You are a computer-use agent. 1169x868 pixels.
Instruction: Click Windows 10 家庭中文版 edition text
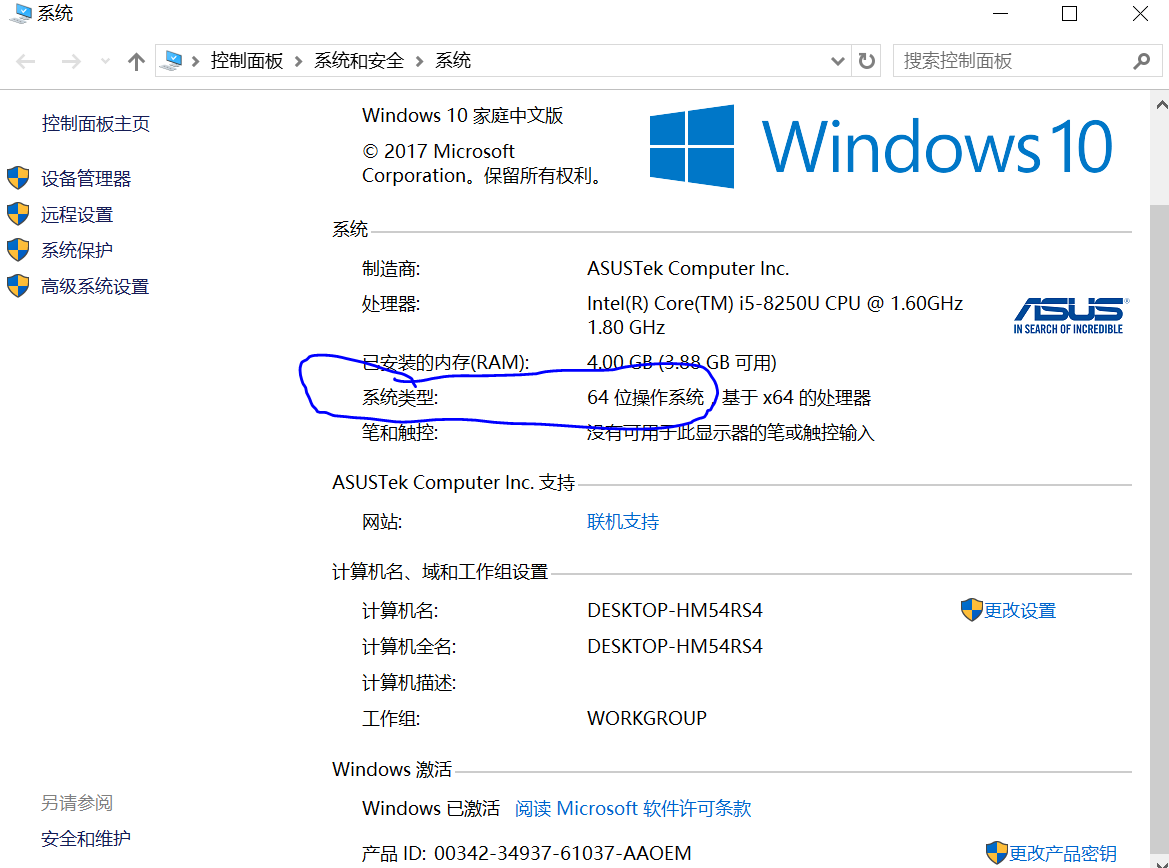[462, 116]
